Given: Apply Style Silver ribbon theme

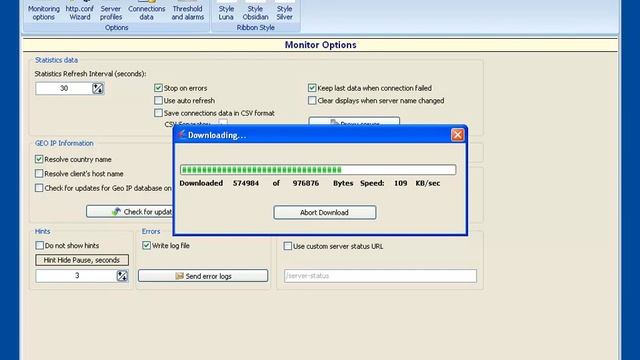Looking at the screenshot, I should click(x=284, y=12).
